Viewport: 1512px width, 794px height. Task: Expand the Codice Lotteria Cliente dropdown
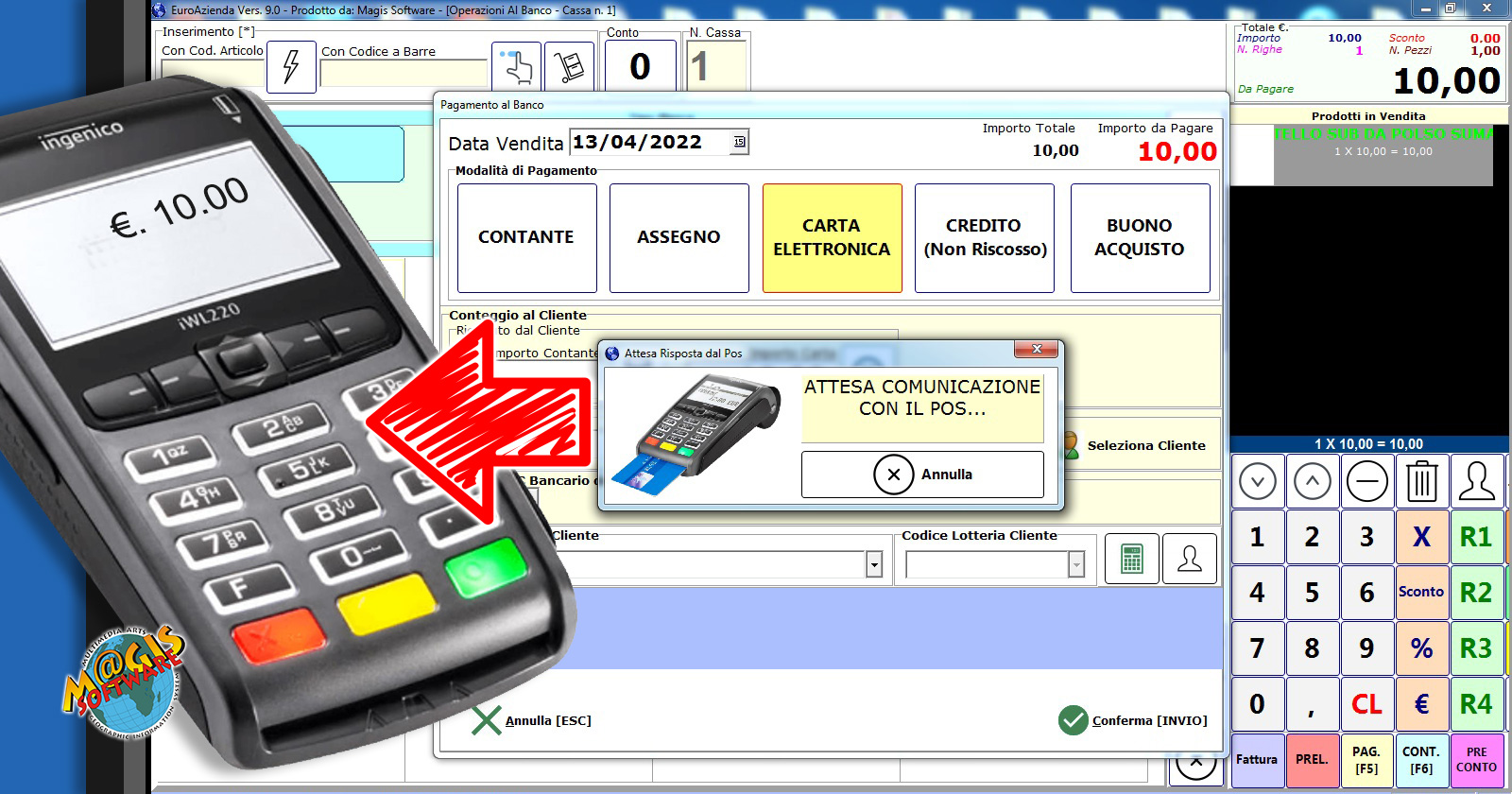click(x=1076, y=565)
